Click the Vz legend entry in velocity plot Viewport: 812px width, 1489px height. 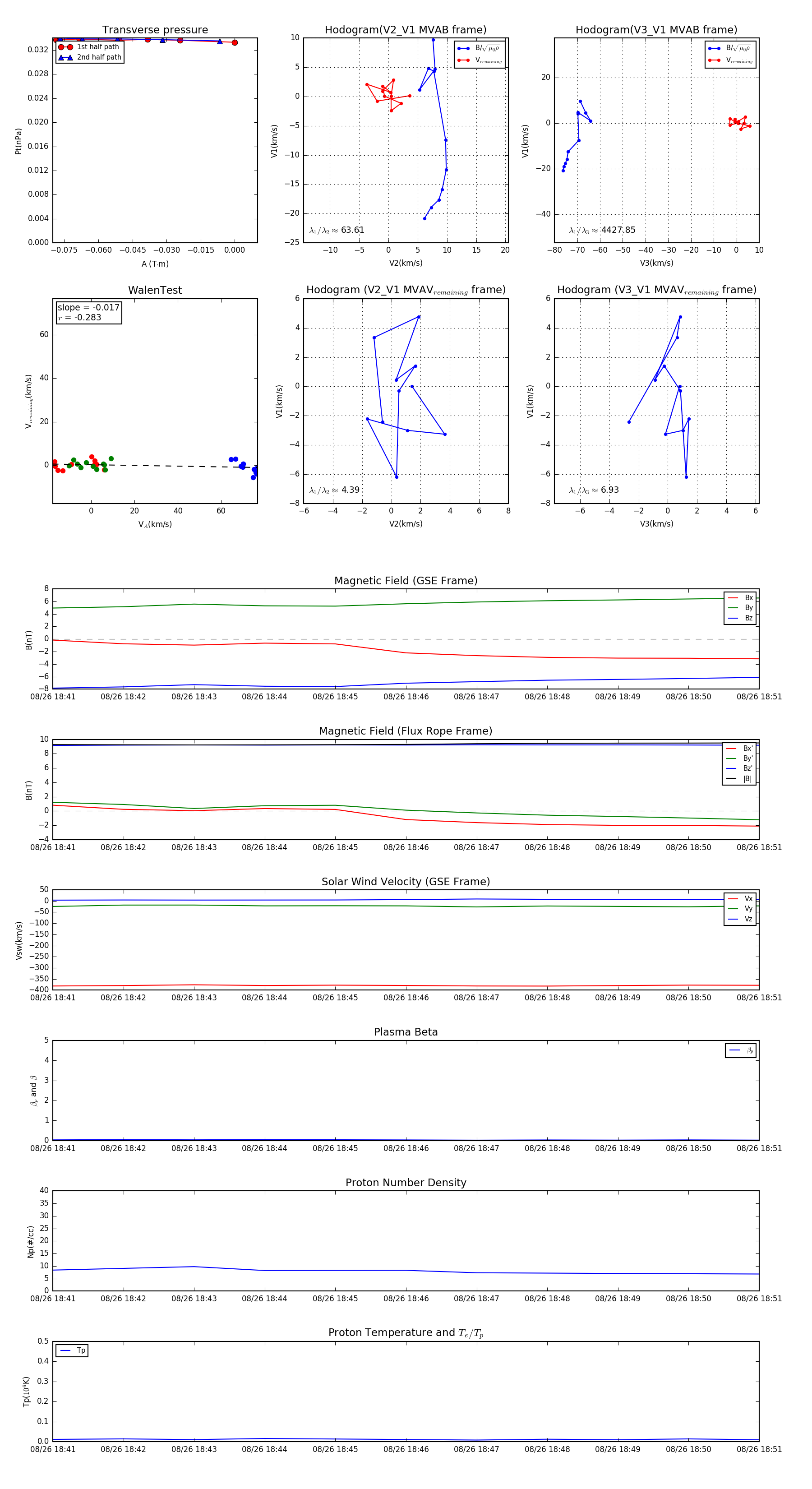pyautogui.click(x=740, y=919)
